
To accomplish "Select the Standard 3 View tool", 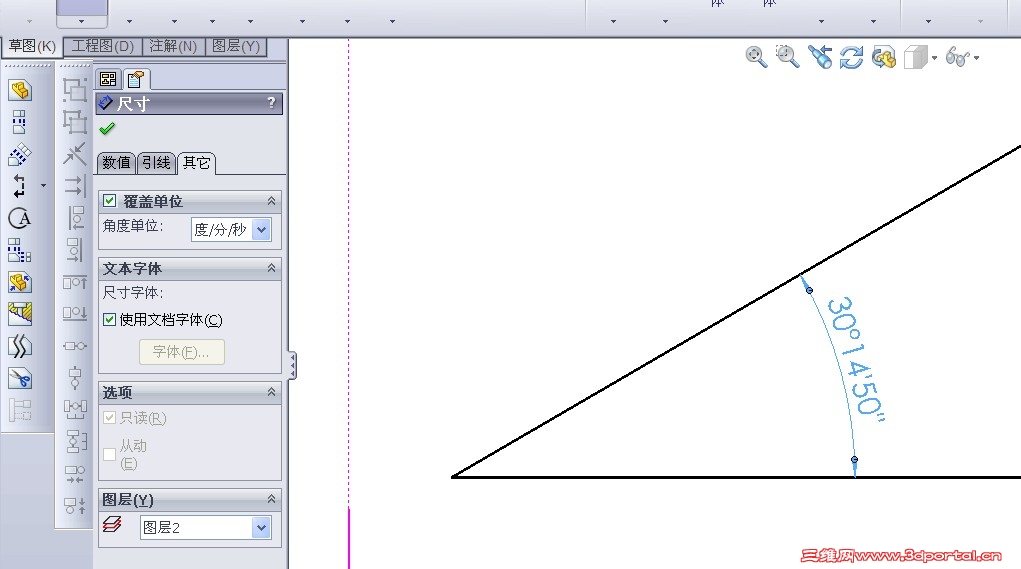I will 20,250.
